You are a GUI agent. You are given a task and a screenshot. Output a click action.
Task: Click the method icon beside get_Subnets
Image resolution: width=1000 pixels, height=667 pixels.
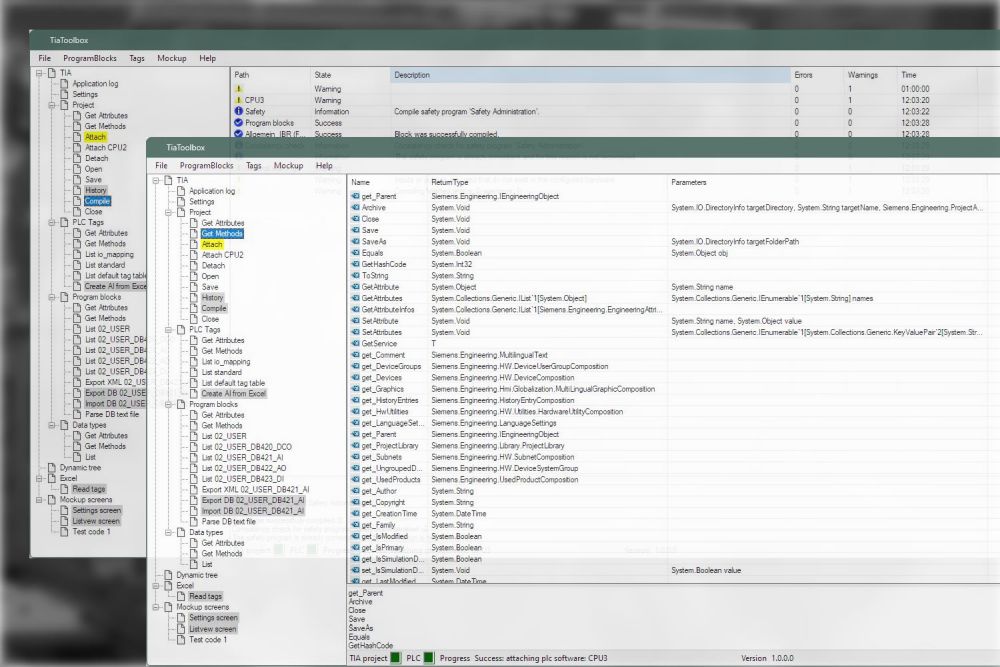[x=355, y=457]
